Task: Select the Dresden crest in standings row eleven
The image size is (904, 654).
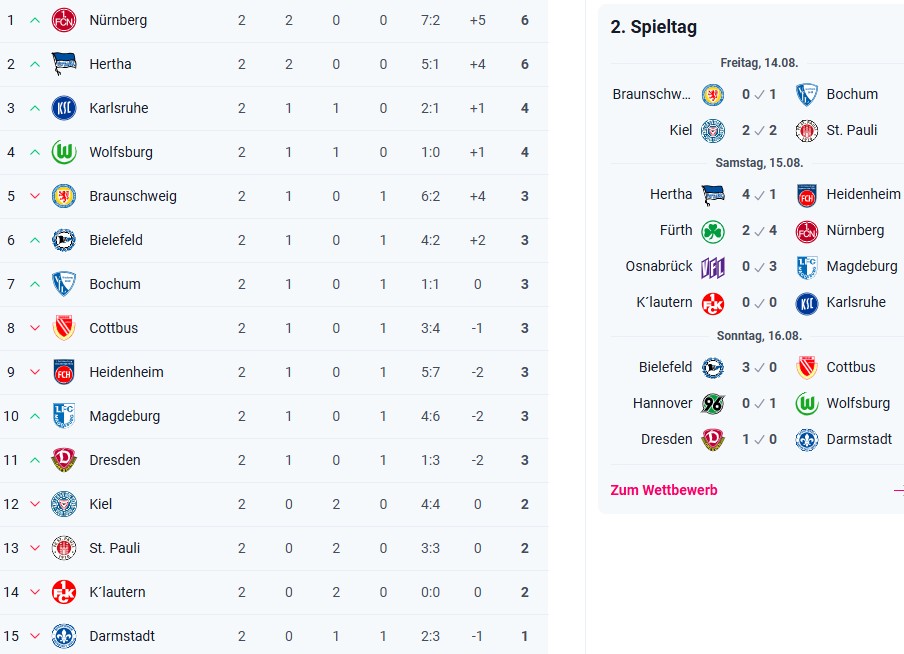Action: (63, 460)
